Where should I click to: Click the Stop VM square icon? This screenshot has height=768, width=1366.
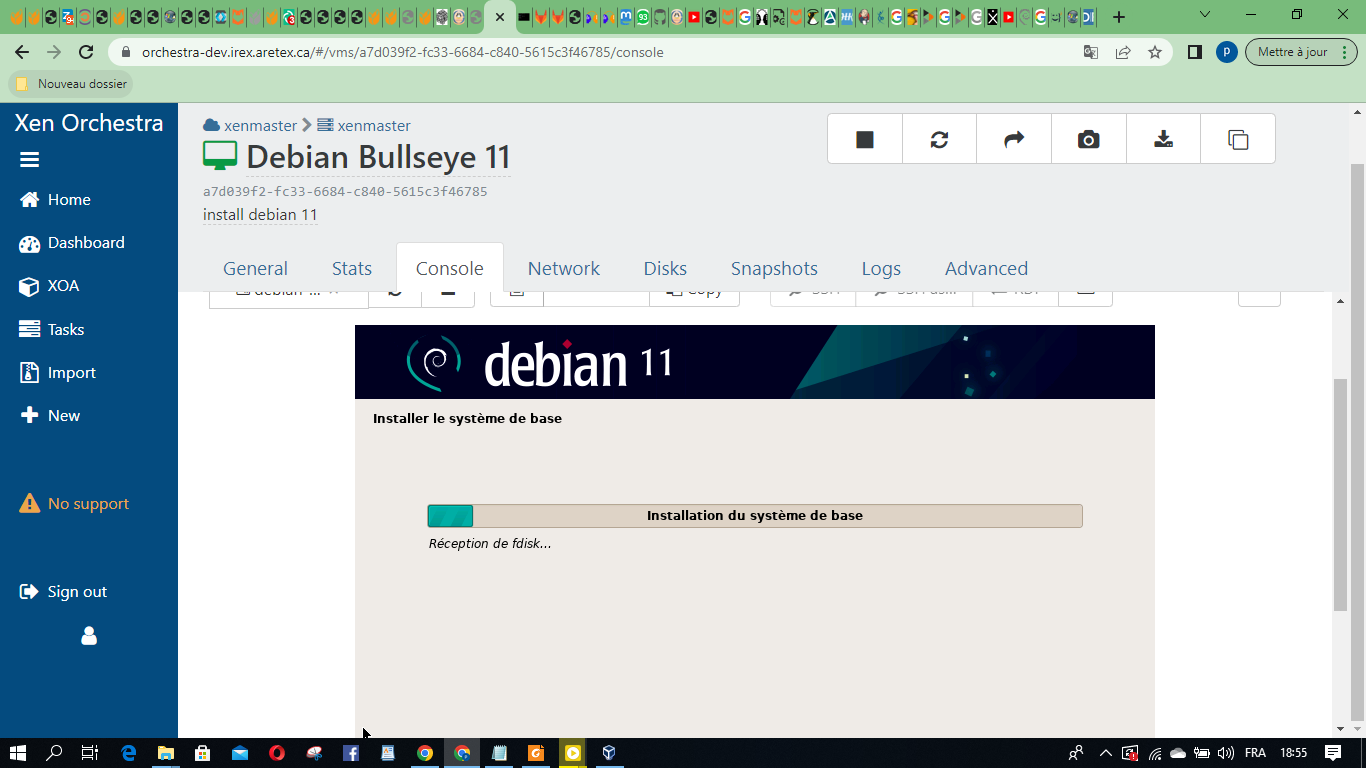tap(865, 139)
